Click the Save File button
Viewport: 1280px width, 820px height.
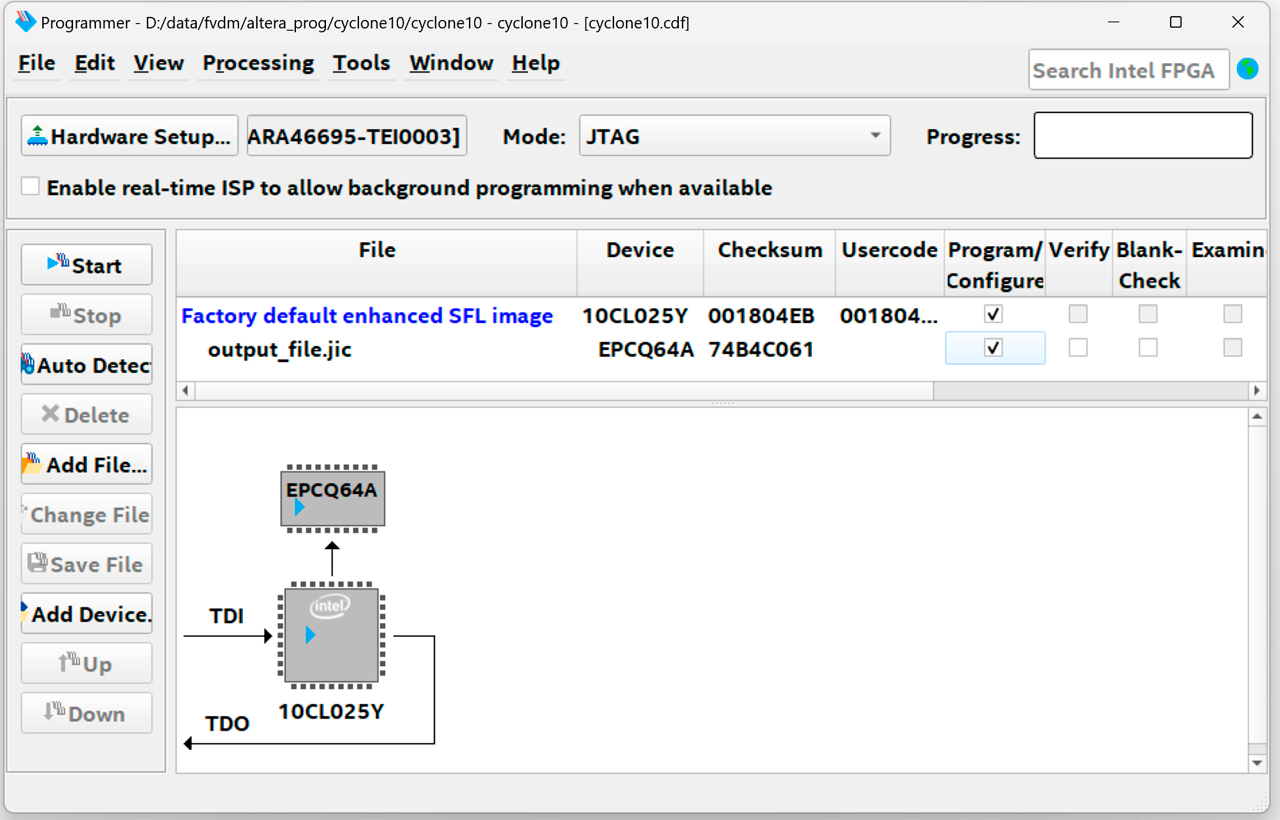coord(86,564)
